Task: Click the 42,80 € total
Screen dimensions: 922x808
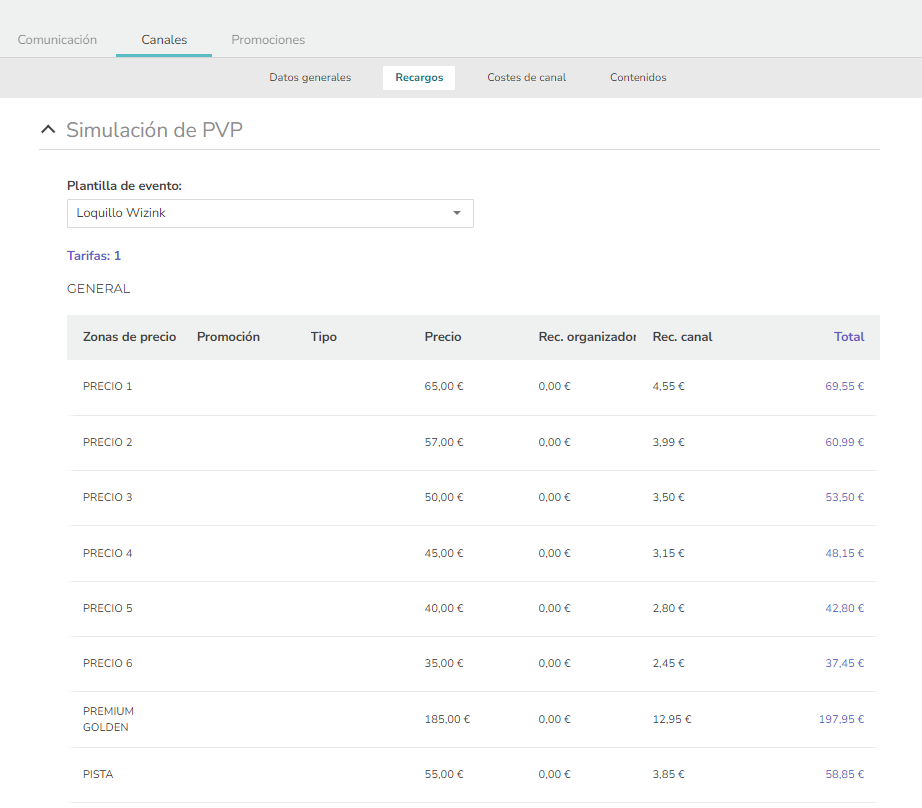Action: (844, 609)
